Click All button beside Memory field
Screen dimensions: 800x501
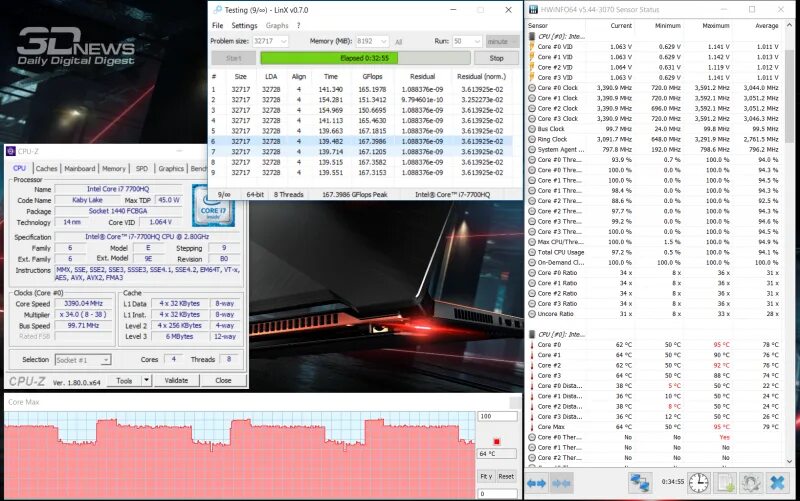pos(398,42)
